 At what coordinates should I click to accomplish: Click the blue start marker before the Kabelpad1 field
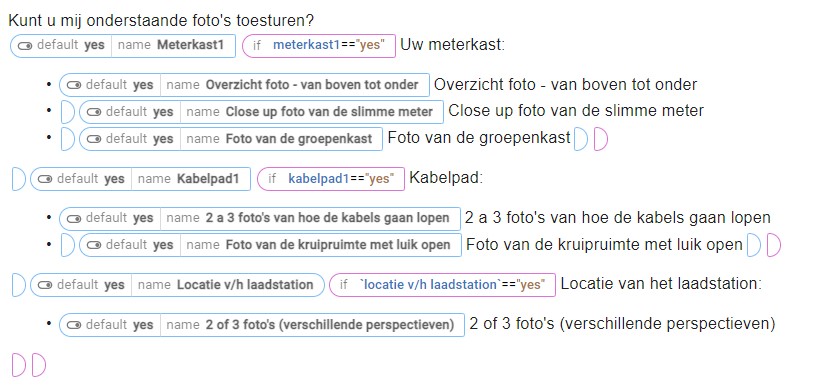19,179
